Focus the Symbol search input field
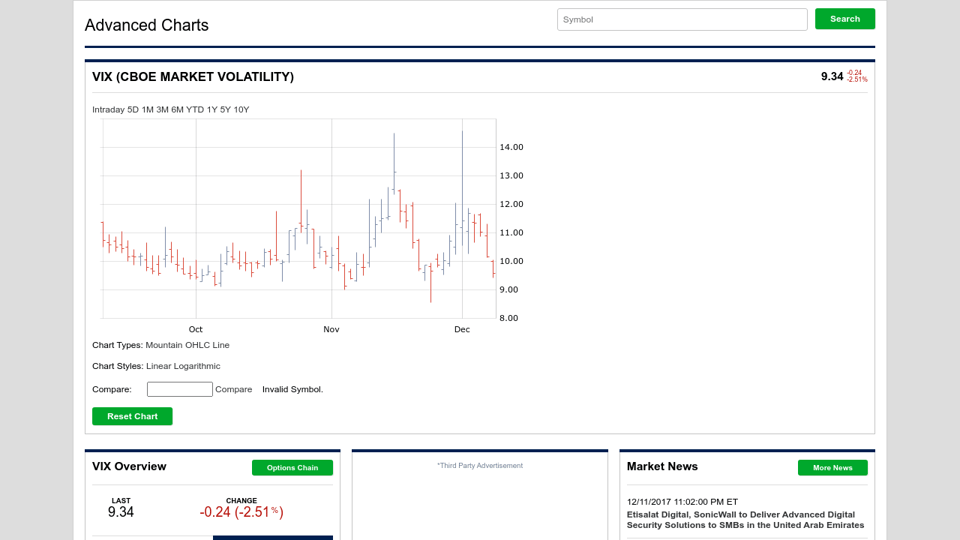 (x=682, y=19)
